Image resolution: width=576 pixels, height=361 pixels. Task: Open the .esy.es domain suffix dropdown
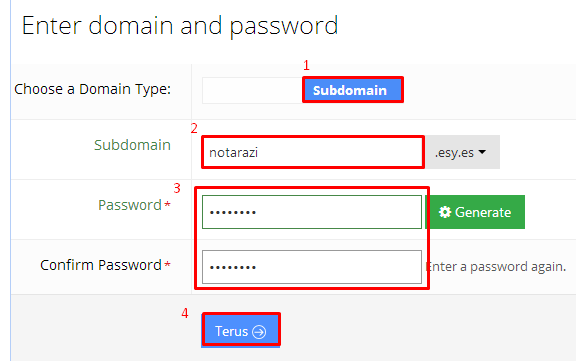462,152
